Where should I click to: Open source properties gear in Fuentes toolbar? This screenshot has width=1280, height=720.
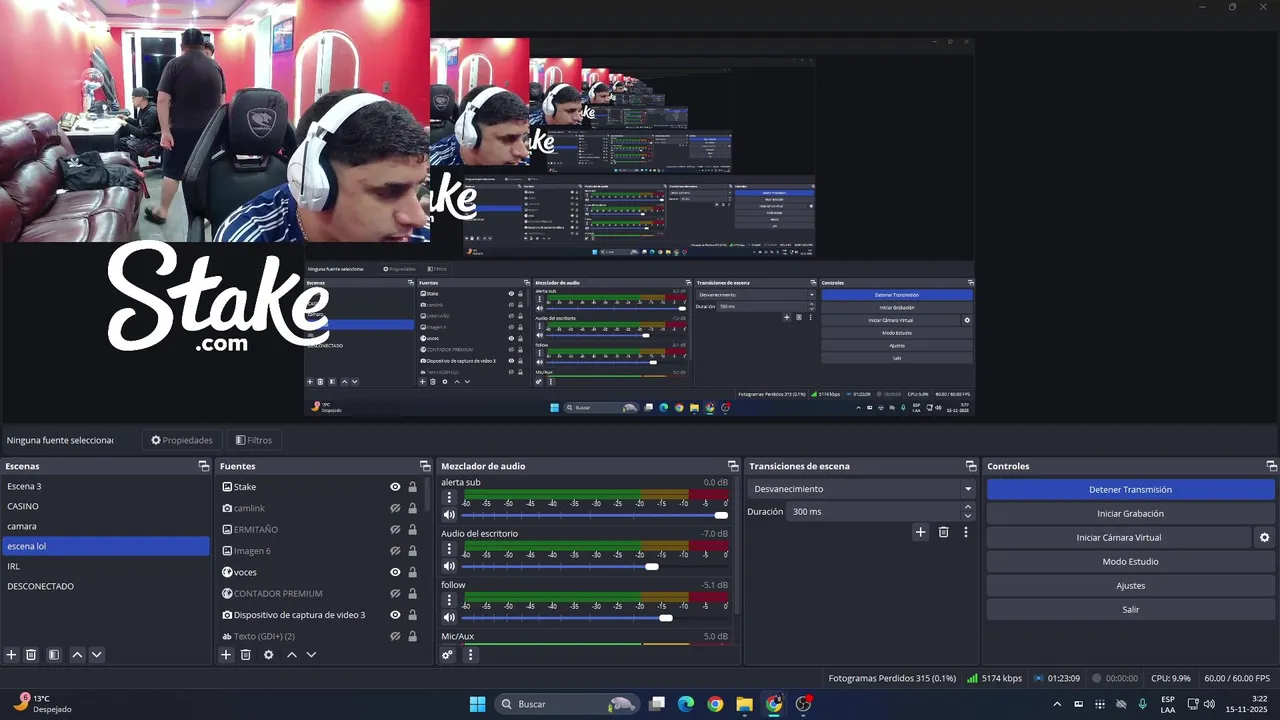[x=268, y=655]
